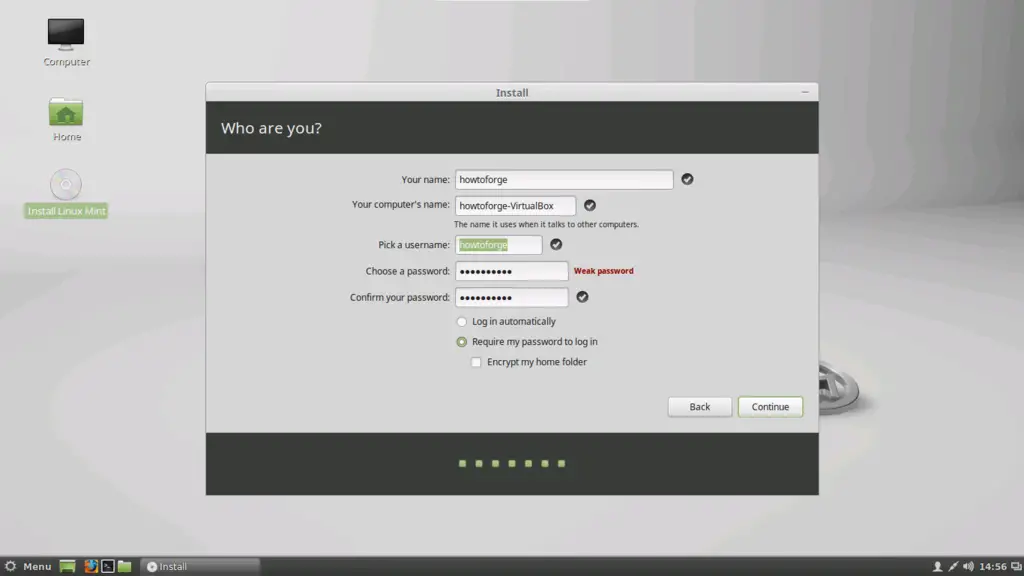Click the hint text about other computers

click(x=546, y=224)
